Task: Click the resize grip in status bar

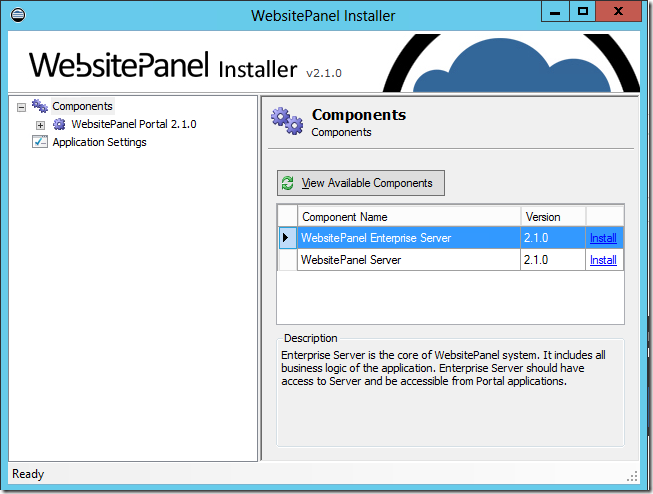Action: [633, 477]
